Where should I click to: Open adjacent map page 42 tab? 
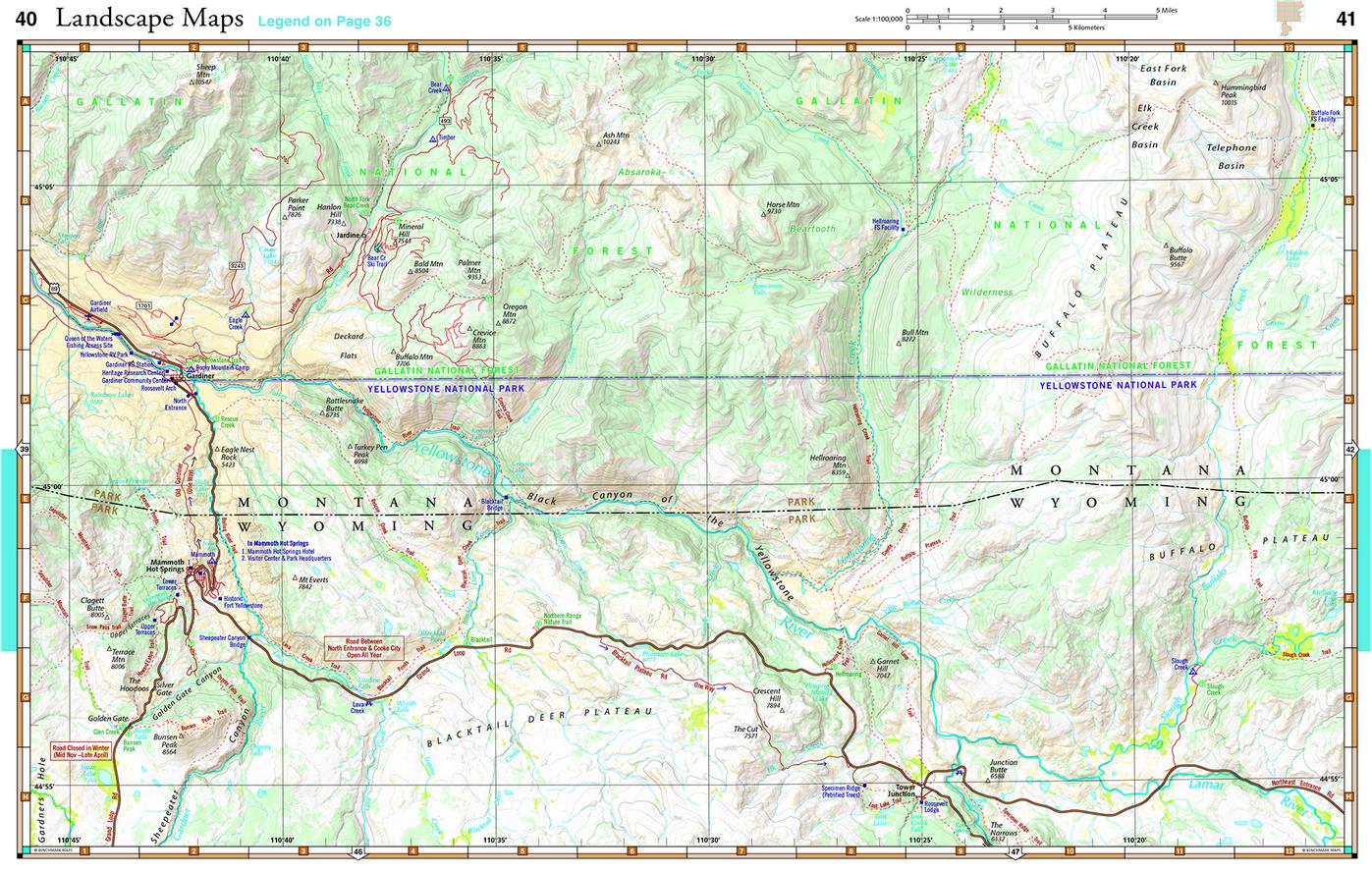click(x=1351, y=450)
